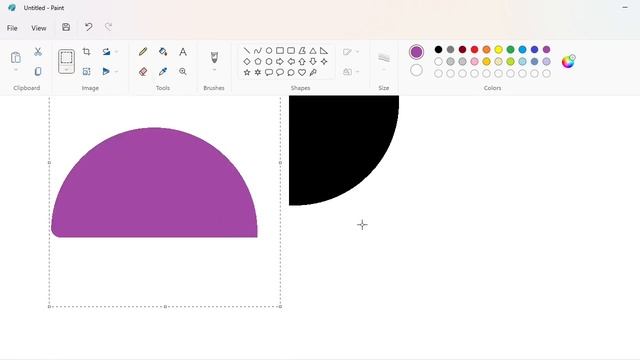The image size is (640, 360).
Task: Select the Color picker eyedropper tool
Action: tap(163, 71)
